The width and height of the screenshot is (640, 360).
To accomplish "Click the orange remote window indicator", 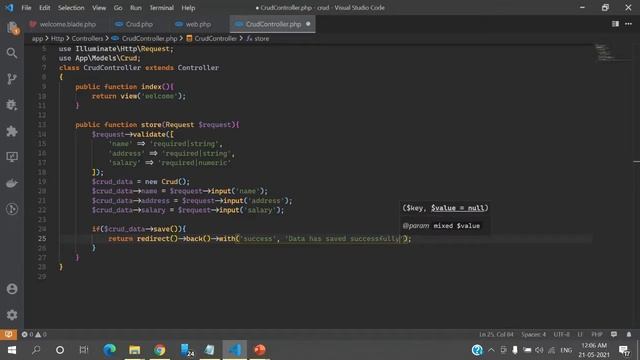I will pos(8,334).
